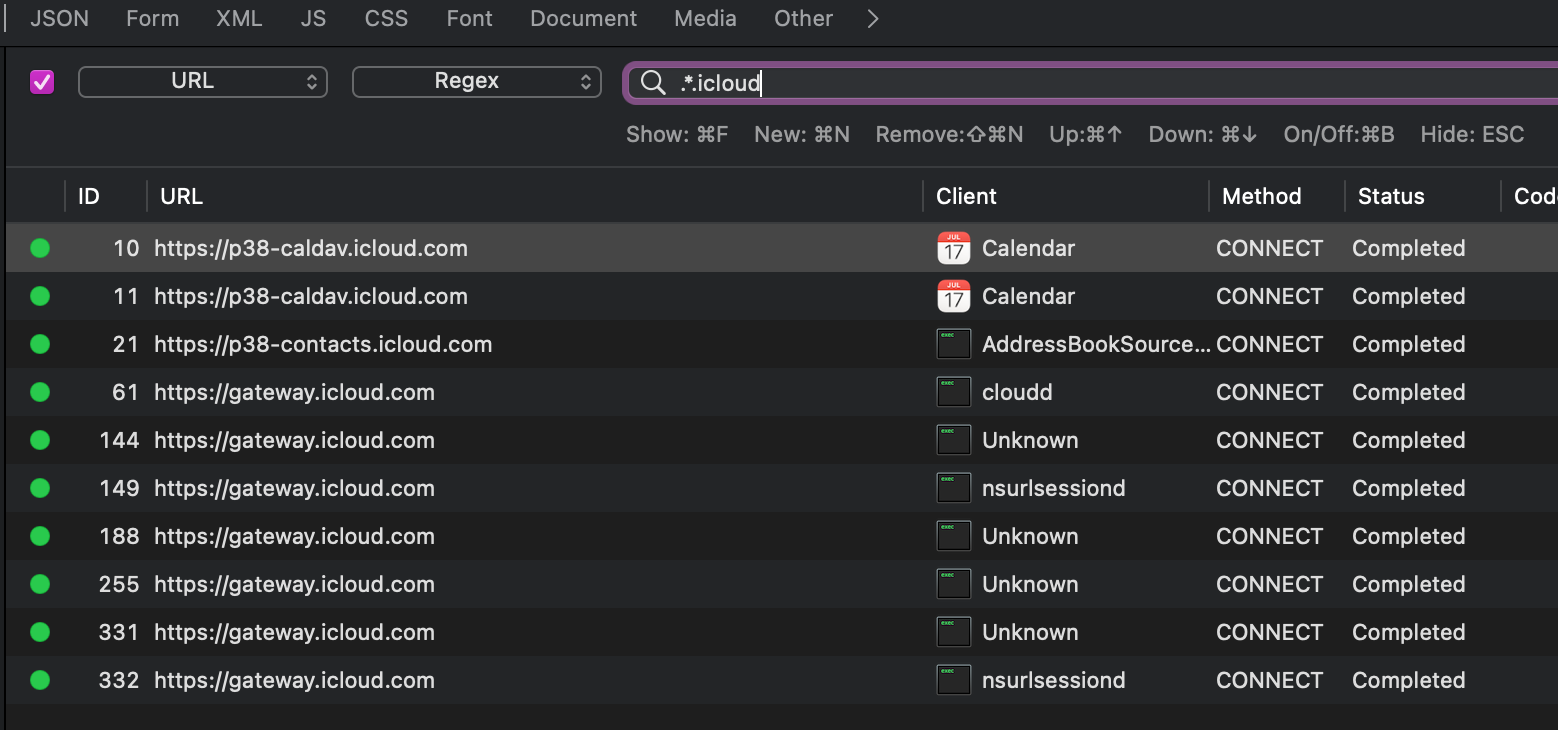Click green status dot of request 10
The height and width of the screenshot is (730, 1558).
40,248
